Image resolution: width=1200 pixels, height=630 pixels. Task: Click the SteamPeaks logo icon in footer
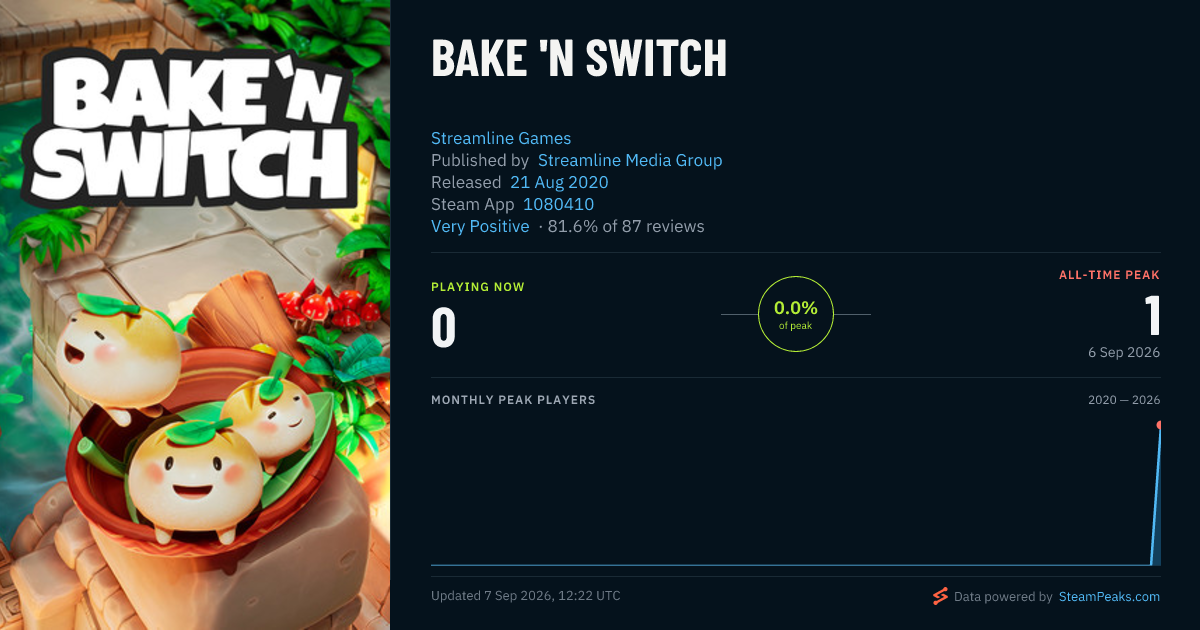coord(940,597)
